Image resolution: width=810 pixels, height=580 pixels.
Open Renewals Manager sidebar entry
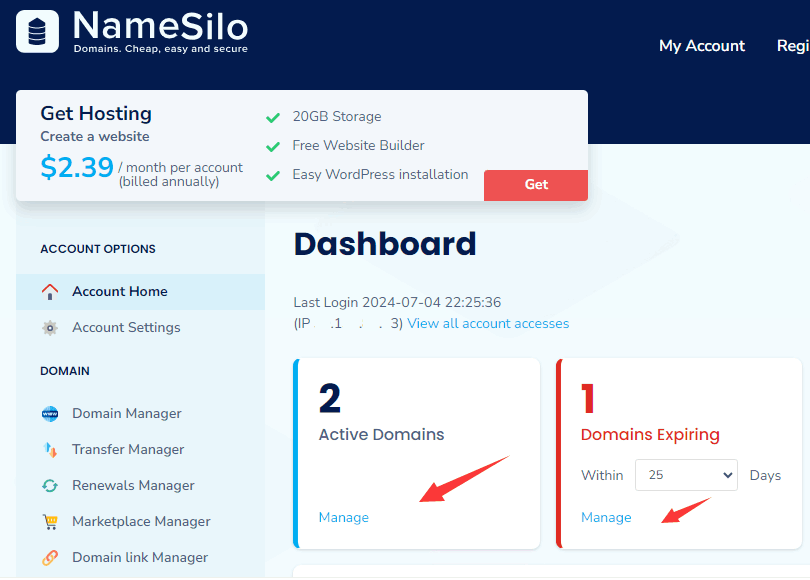[x=133, y=486]
